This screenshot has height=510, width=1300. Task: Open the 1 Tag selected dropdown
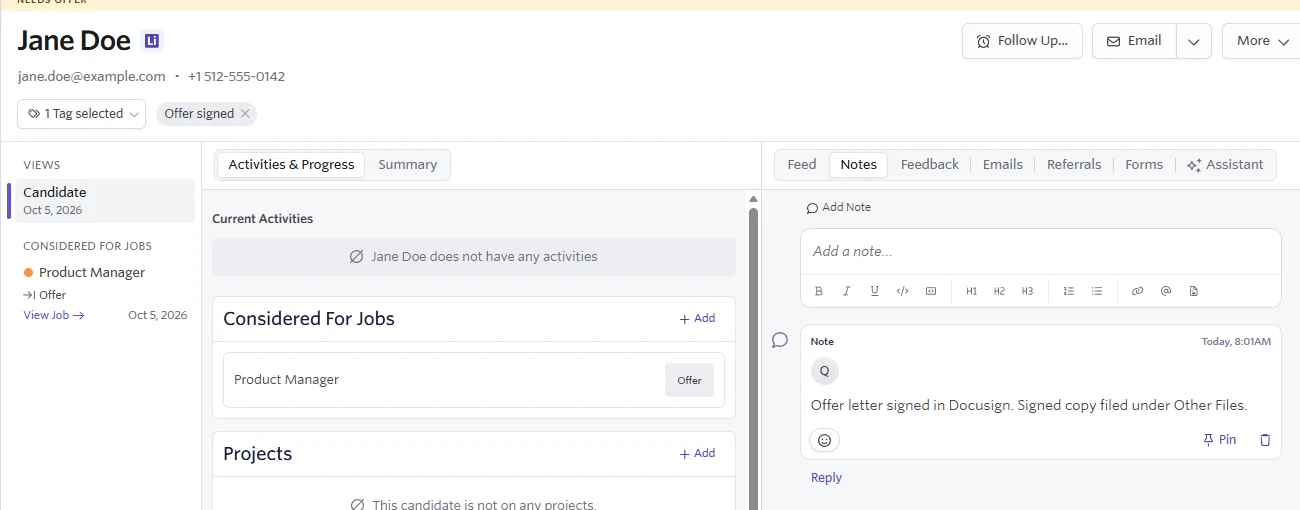pyautogui.click(x=81, y=114)
